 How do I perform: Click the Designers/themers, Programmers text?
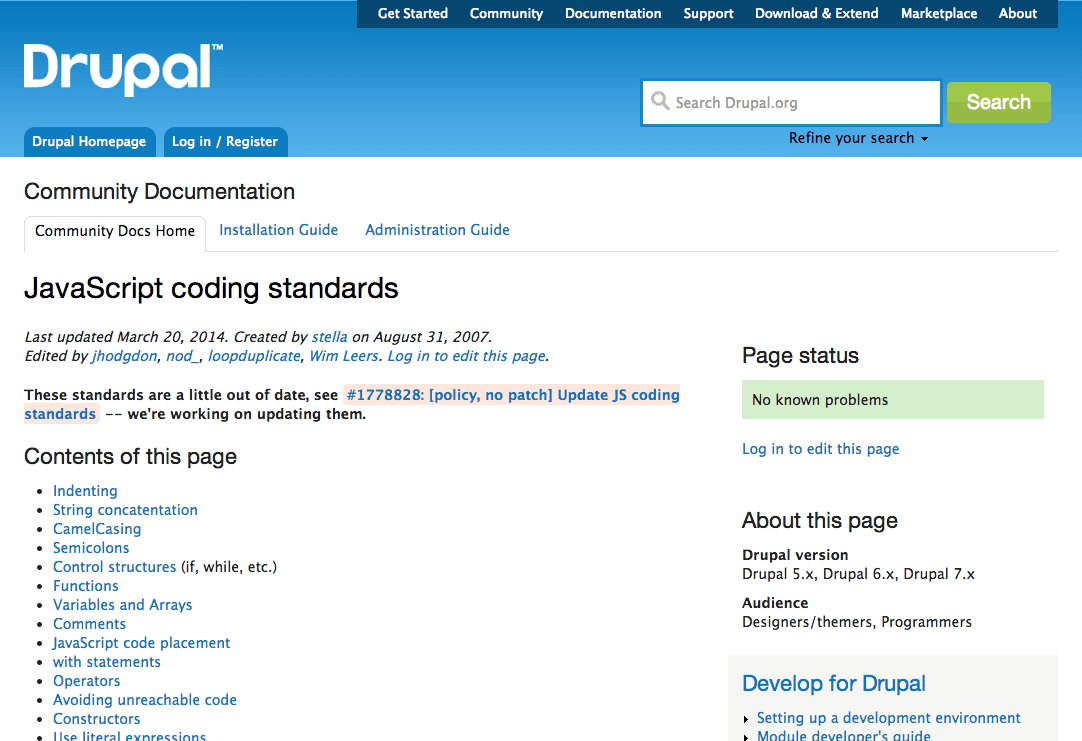tap(856, 622)
